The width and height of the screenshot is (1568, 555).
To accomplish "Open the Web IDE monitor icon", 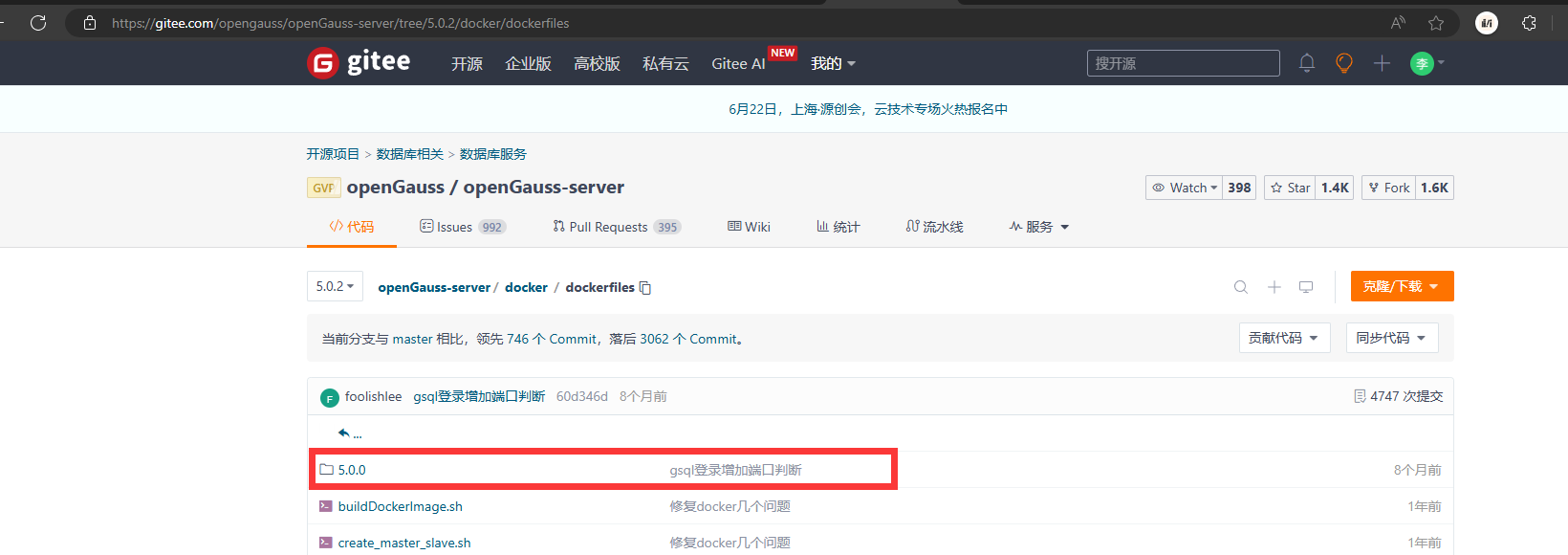I will (1306, 287).
